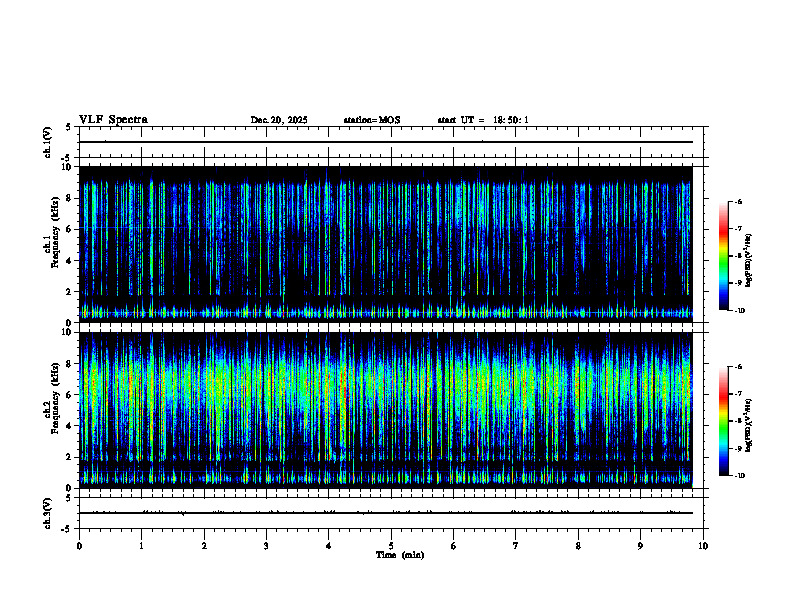Select the "start UT = 18:50: 1" text
The image size is (792, 612).
coord(483,120)
